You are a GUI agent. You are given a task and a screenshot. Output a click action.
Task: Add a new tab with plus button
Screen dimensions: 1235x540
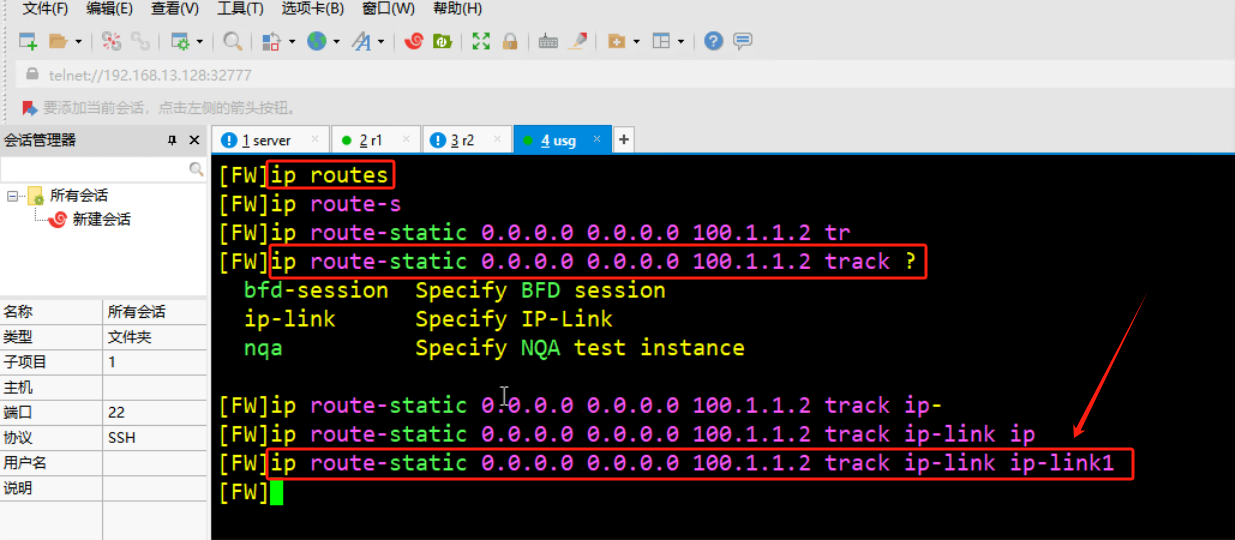coord(624,140)
